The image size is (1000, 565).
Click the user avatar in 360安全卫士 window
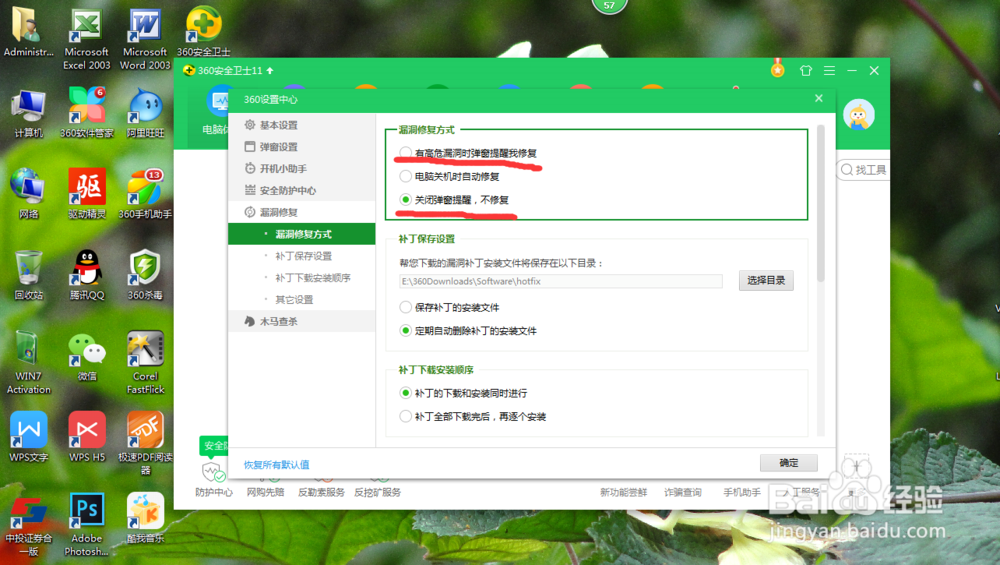[x=858, y=115]
